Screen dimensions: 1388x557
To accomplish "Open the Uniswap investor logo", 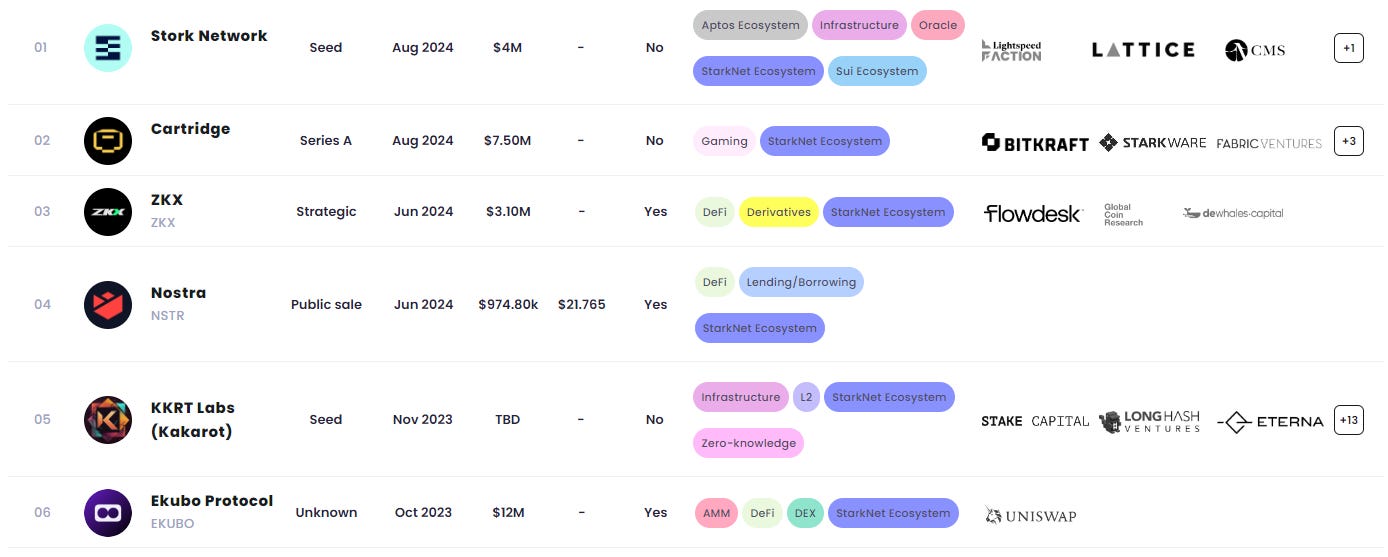I will (1030, 516).
